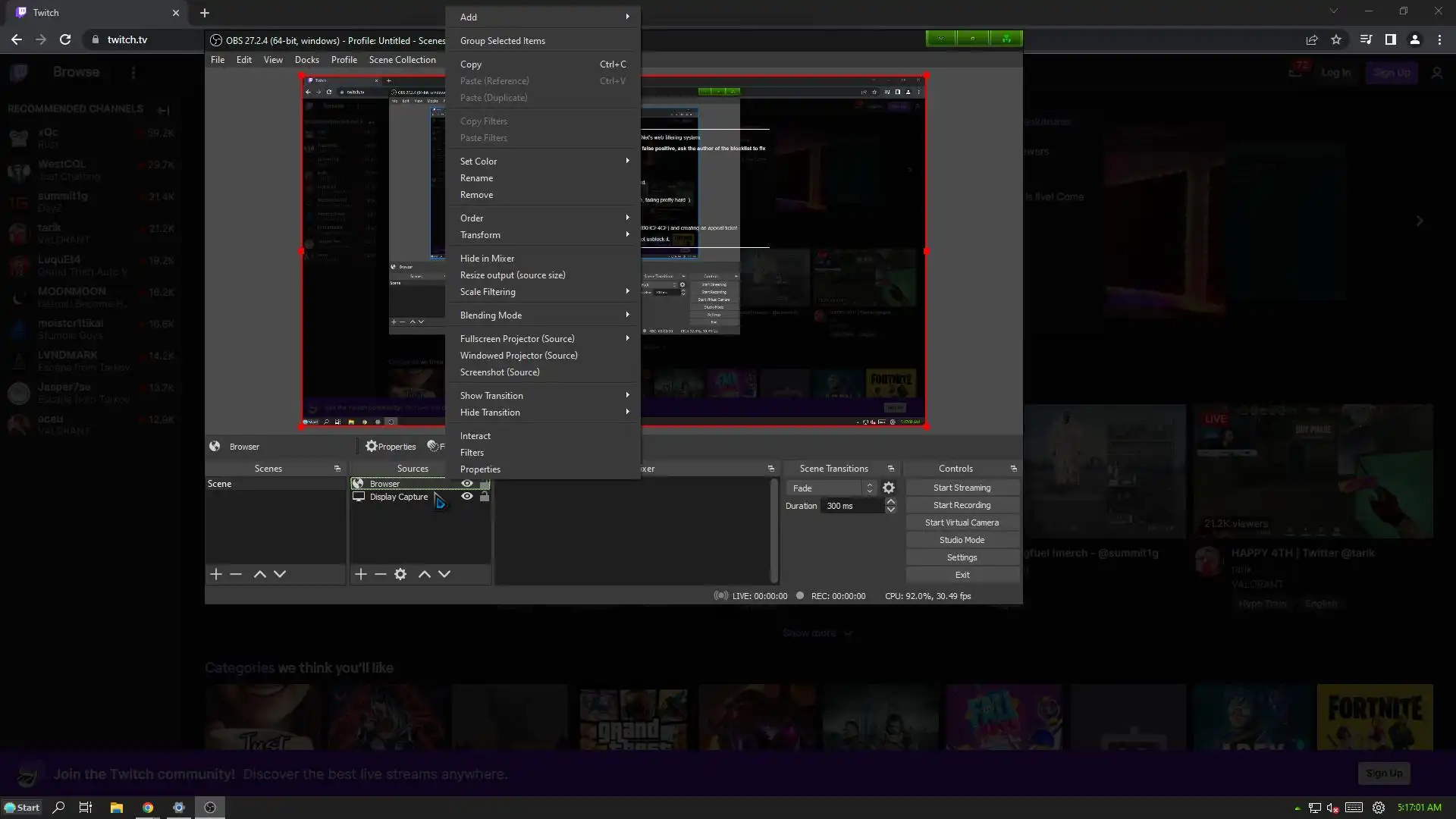The width and height of the screenshot is (1456, 819).
Task: Add a new source with plus icon
Action: tap(361, 575)
